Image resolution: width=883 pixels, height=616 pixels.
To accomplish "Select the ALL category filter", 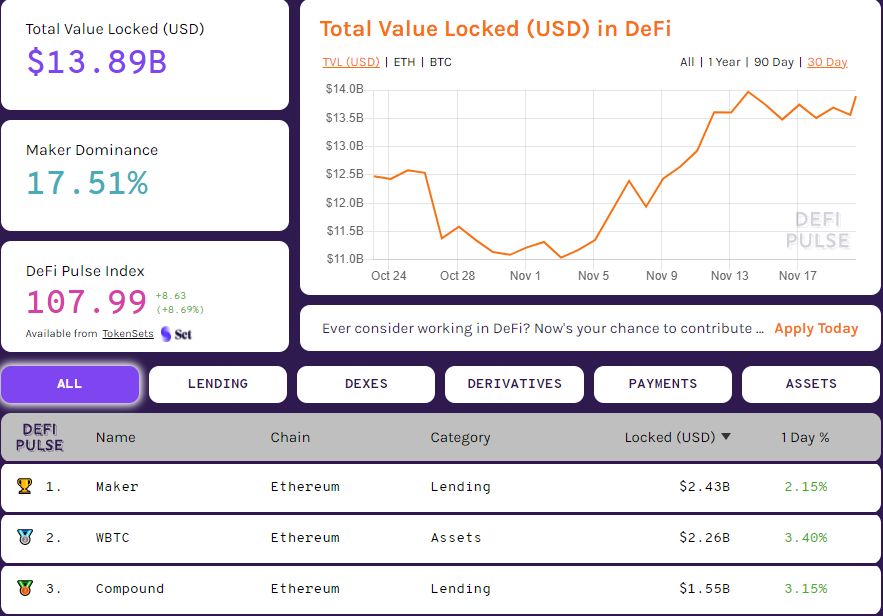I will tap(70, 384).
